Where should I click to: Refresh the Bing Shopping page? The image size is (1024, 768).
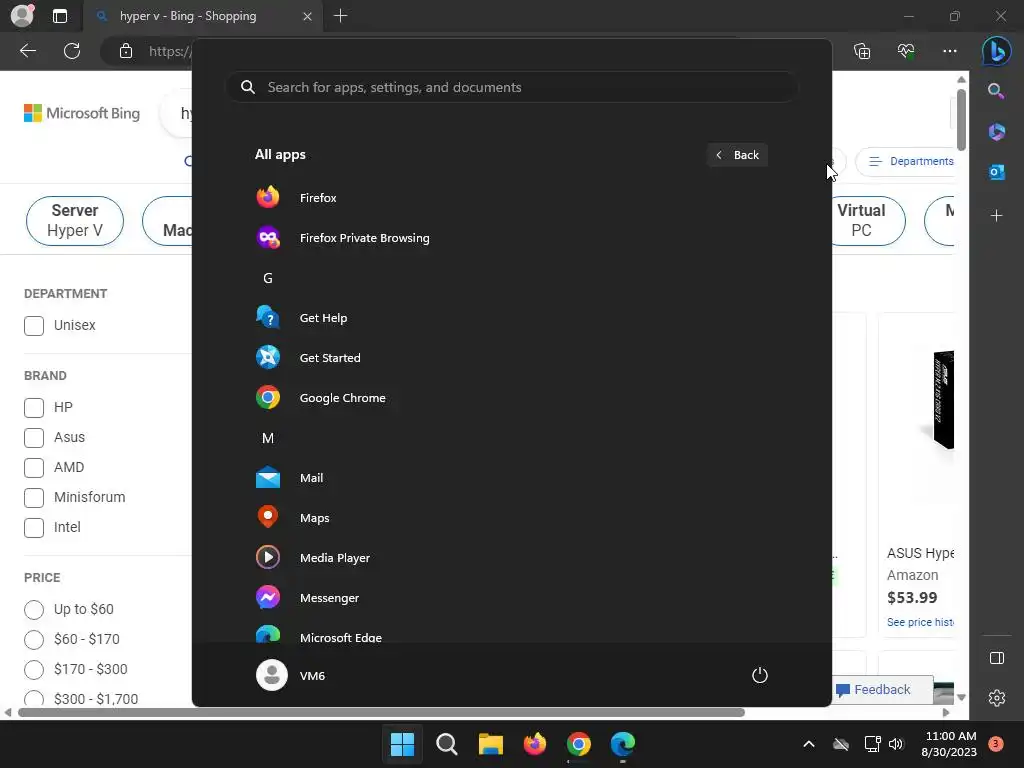pyautogui.click(x=72, y=51)
